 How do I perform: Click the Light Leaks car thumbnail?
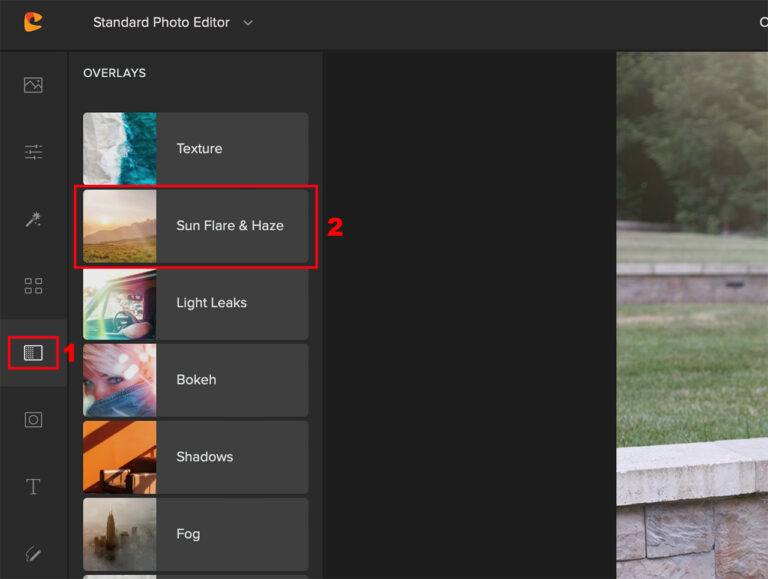pyautogui.click(x=120, y=303)
